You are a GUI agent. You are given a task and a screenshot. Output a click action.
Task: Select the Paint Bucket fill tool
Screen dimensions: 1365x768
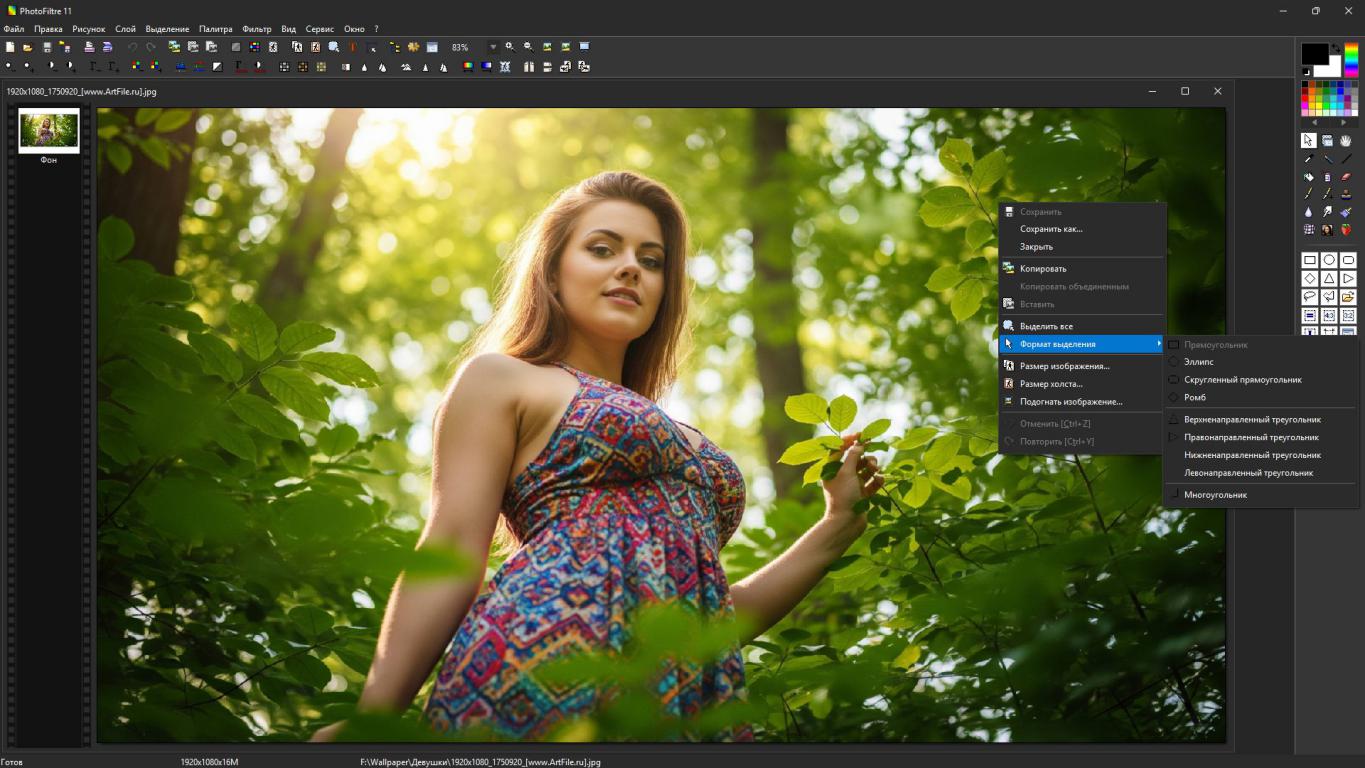pos(1309,177)
